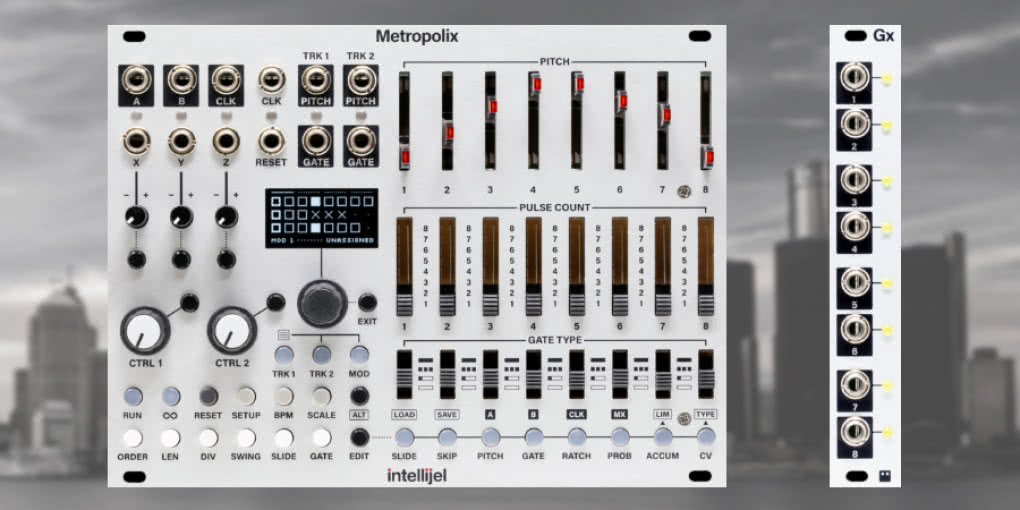The width and height of the screenshot is (1020, 510).
Task: Click the large CTRL 2 knob
Action: coord(232,330)
